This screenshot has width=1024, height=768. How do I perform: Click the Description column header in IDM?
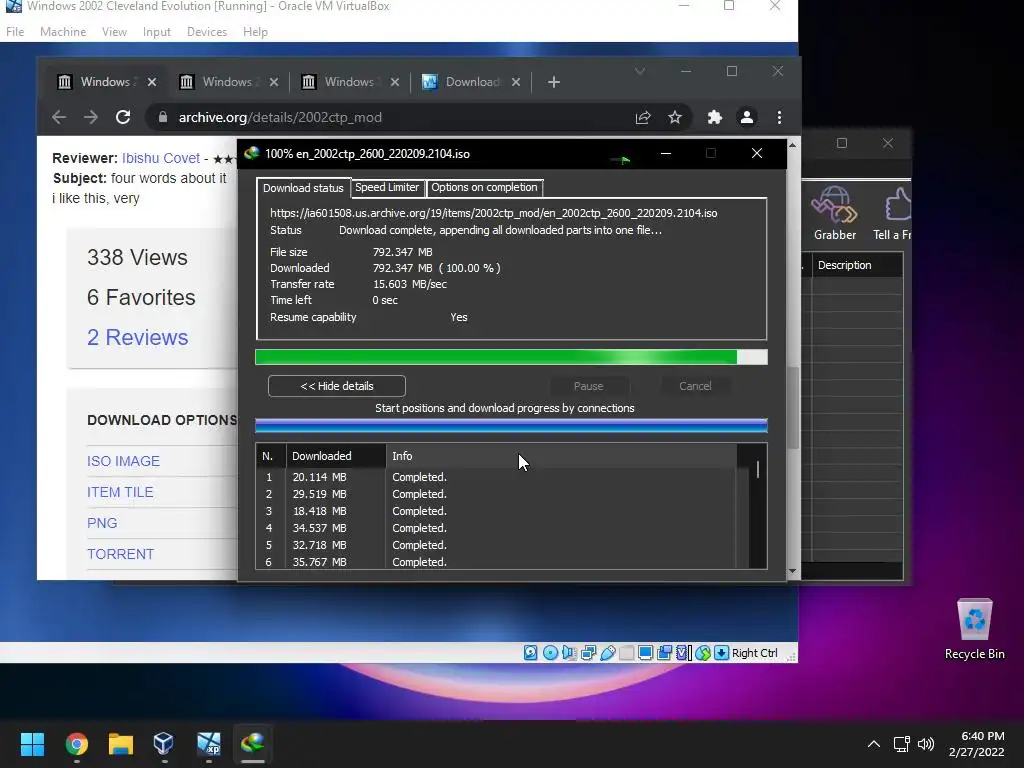[x=857, y=265]
